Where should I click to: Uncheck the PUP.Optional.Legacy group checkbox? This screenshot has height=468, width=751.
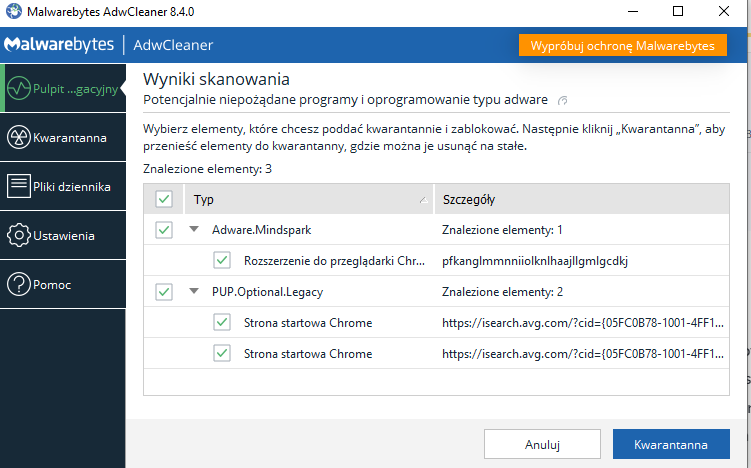(164, 291)
